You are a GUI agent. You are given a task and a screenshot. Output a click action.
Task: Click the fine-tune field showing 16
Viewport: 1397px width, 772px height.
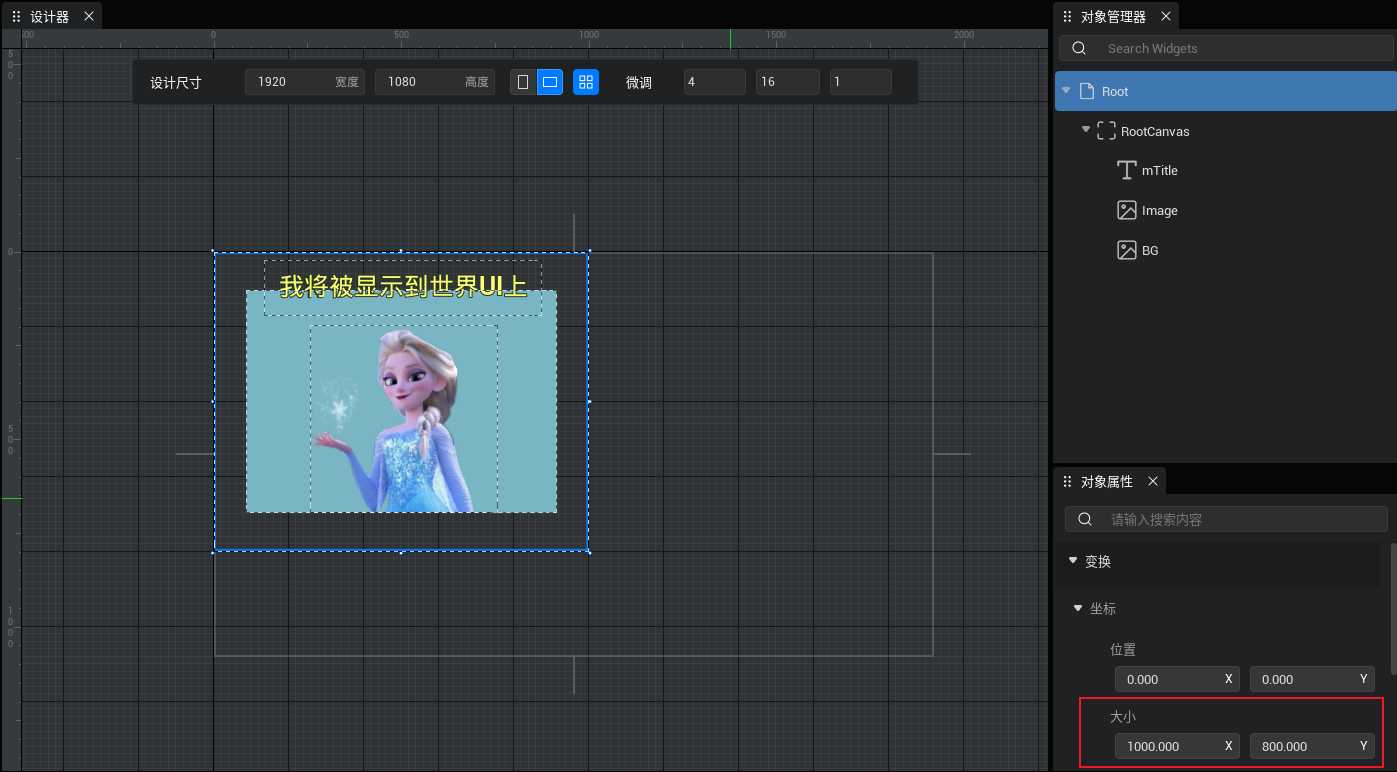point(788,82)
